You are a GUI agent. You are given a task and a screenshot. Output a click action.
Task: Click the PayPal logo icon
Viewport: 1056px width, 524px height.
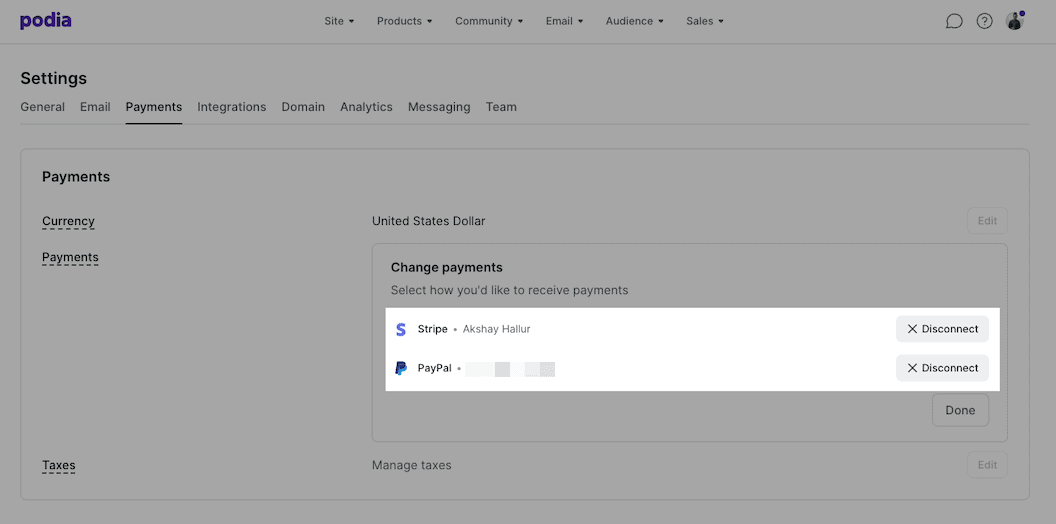click(401, 368)
